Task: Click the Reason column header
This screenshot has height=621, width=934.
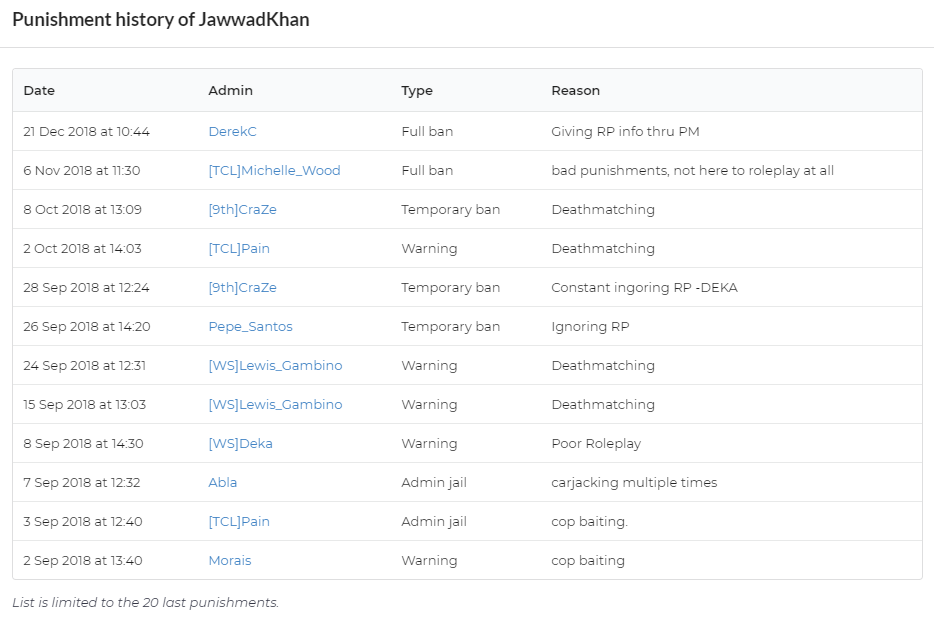Action: (x=575, y=91)
